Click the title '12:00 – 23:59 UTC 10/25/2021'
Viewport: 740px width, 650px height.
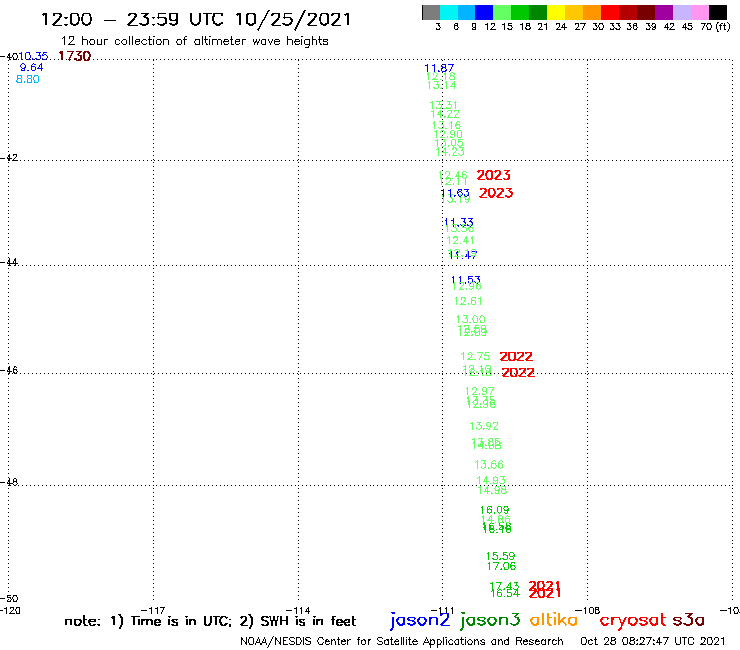[x=196, y=20]
